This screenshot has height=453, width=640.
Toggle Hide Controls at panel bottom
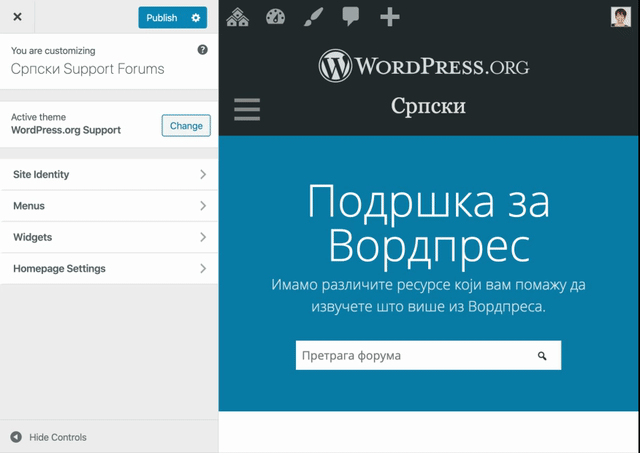click(49, 437)
